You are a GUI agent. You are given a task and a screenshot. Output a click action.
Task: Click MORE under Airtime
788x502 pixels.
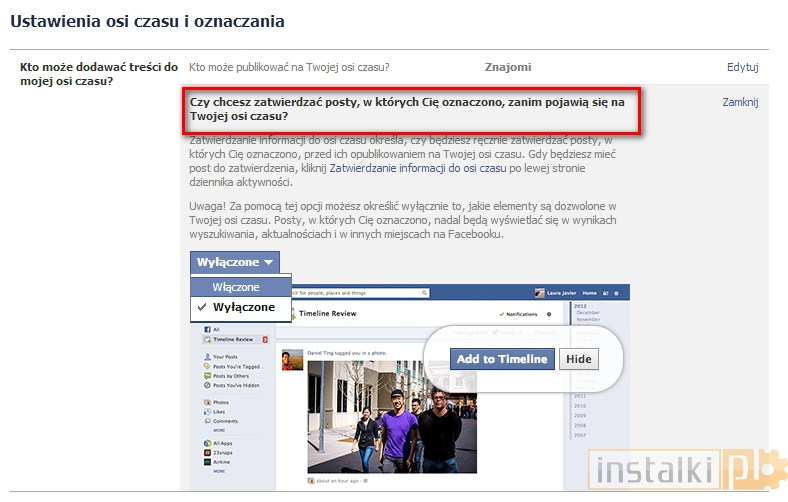[219, 471]
